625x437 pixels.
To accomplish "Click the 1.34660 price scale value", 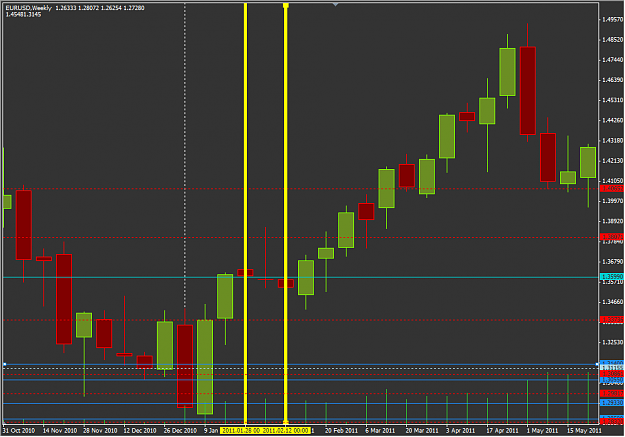I will [x=613, y=301].
